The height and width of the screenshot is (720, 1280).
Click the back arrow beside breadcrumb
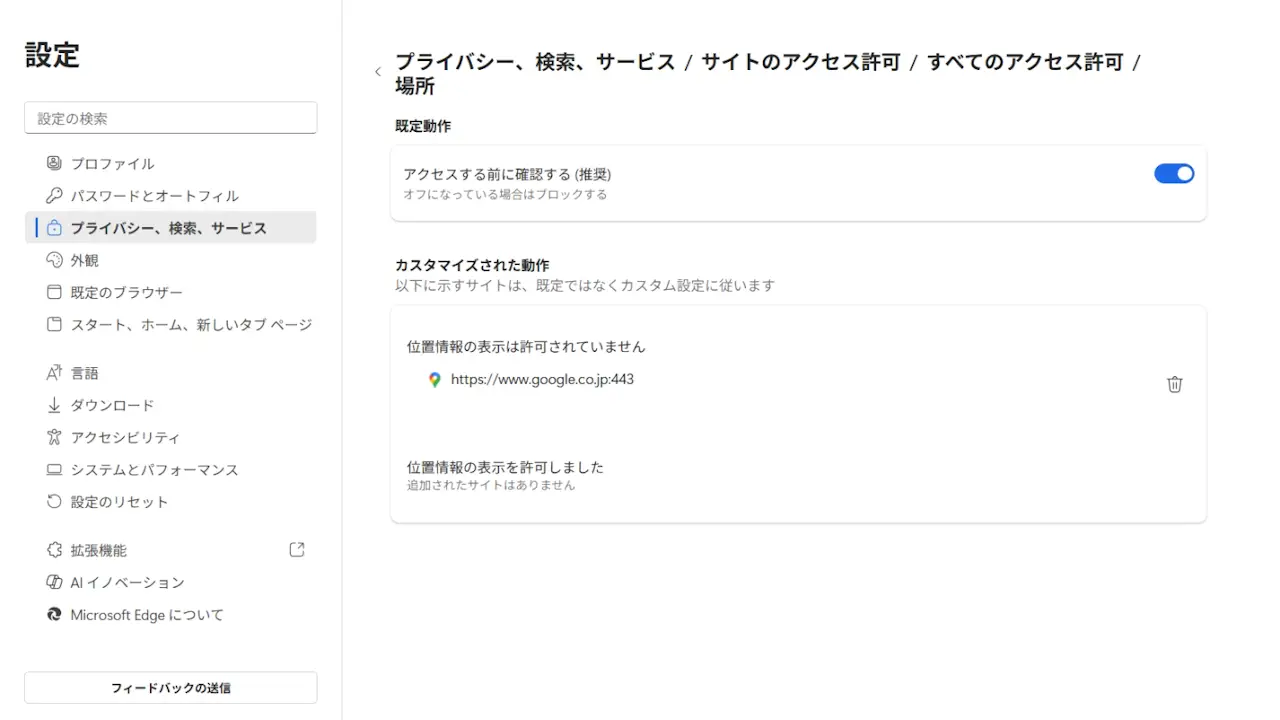click(x=378, y=72)
